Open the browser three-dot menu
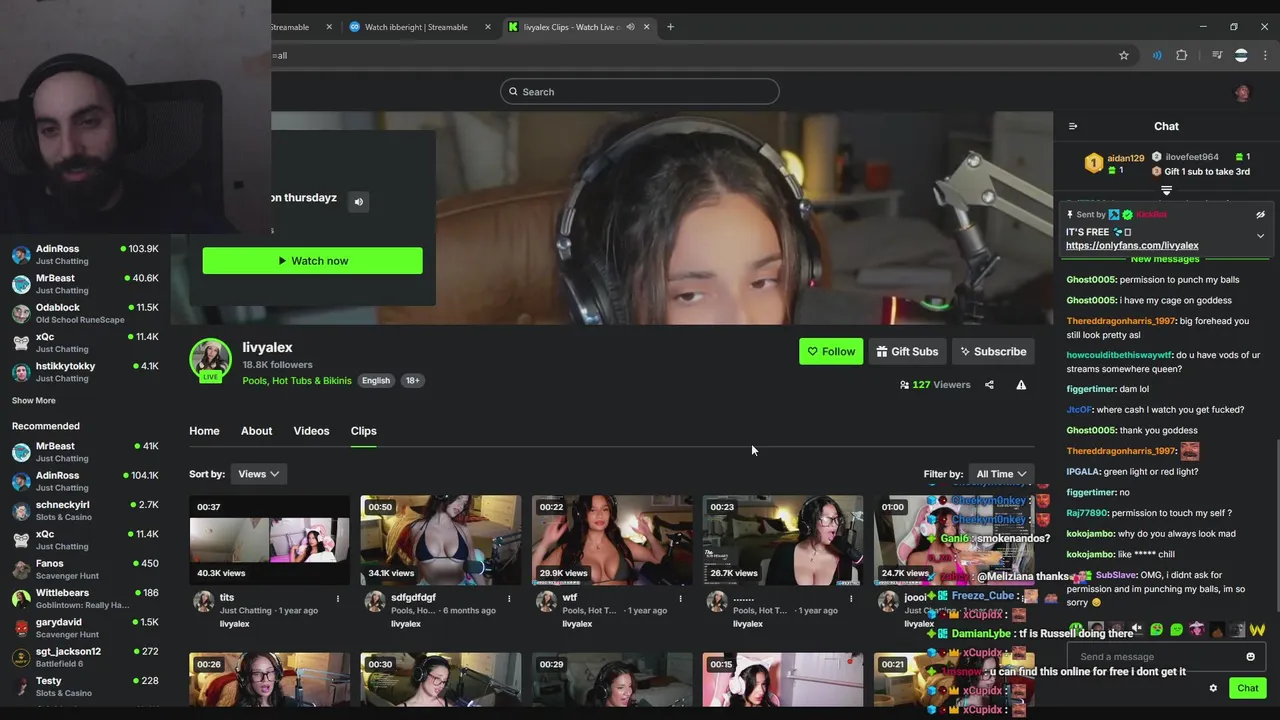The height and width of the screenshot is (720, 1280). (x=1266, y=55)
